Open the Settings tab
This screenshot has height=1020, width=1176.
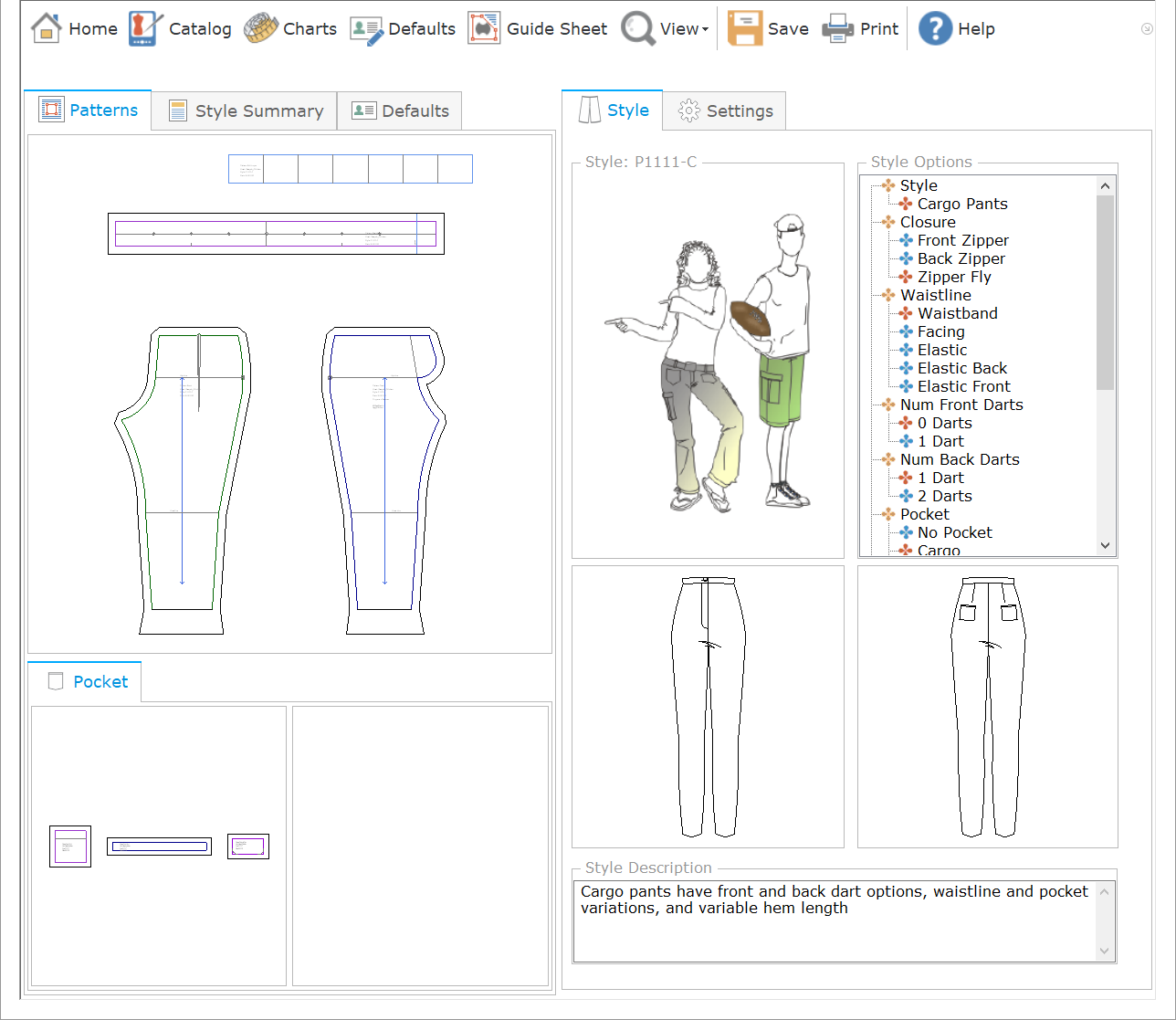725,110
